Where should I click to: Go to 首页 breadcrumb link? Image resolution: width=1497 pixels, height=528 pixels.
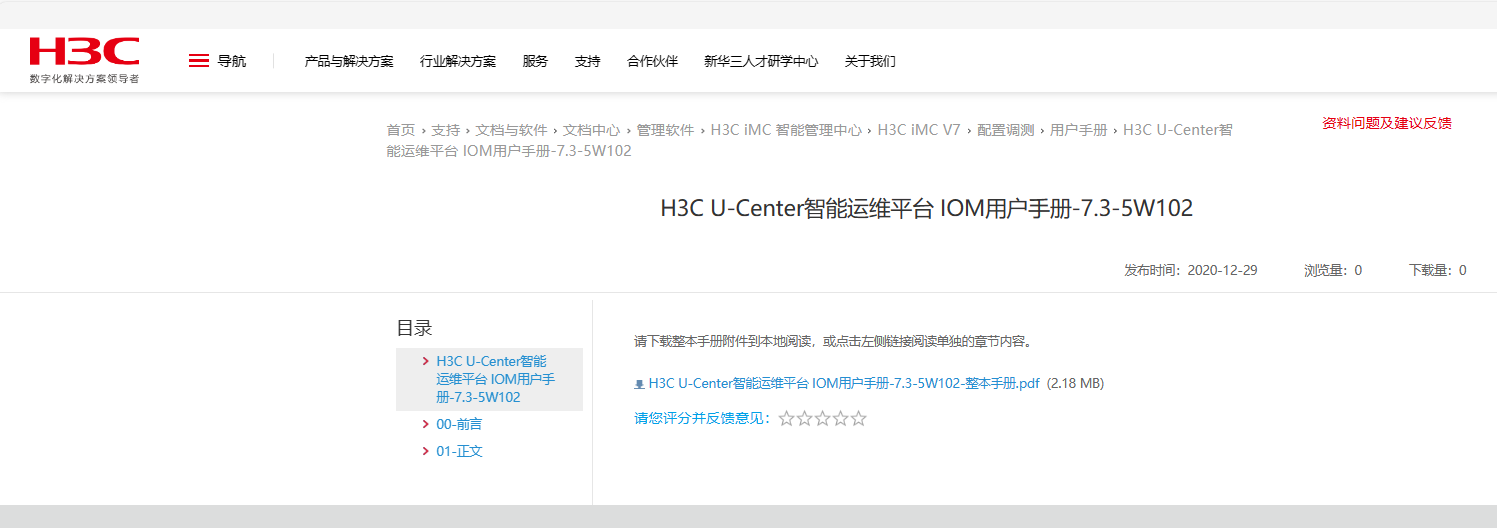[x=401, y=130]
